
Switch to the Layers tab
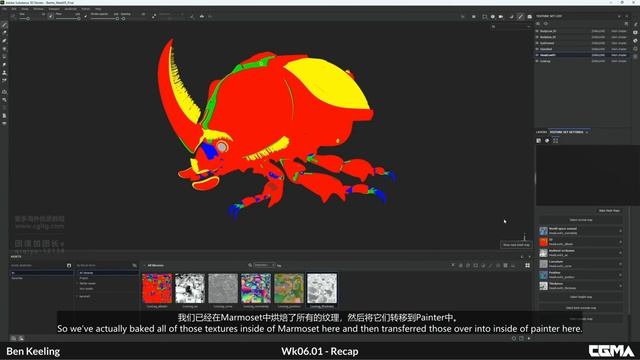[x=541, y=132]
